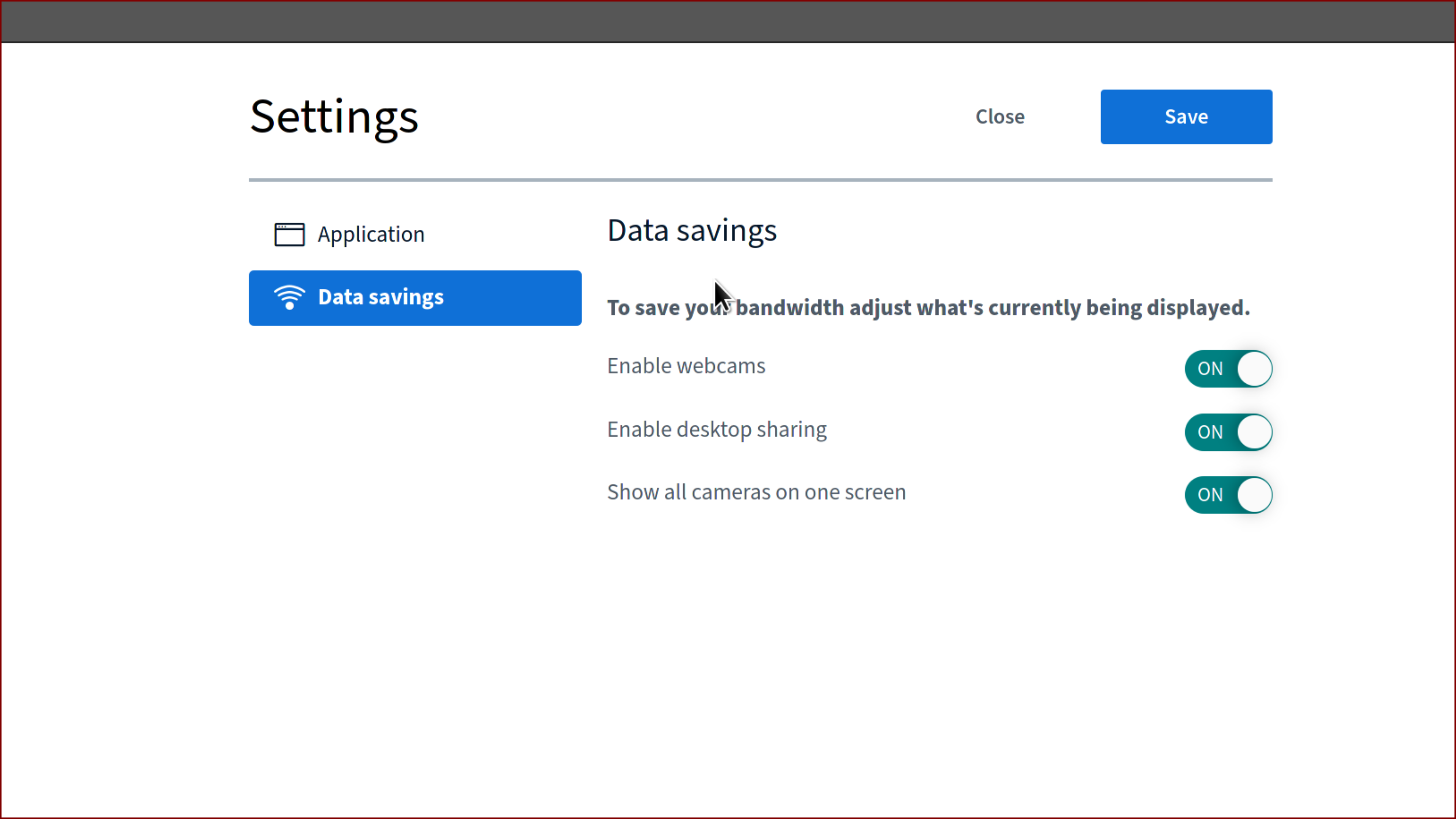The image size is (1456, 819).
Task: Turn off Show all cameras on one screen
Action: coord(1228,494)
